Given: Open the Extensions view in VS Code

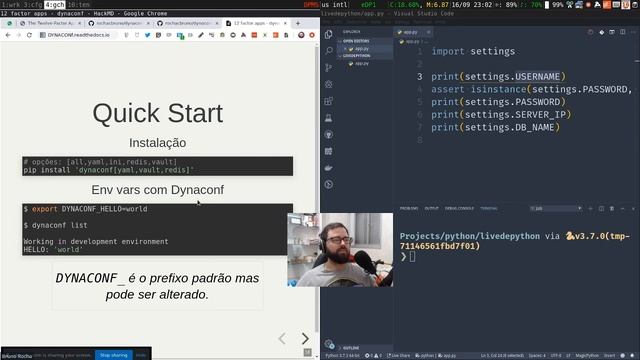Looking at the screenshot, I should (329, 101).
